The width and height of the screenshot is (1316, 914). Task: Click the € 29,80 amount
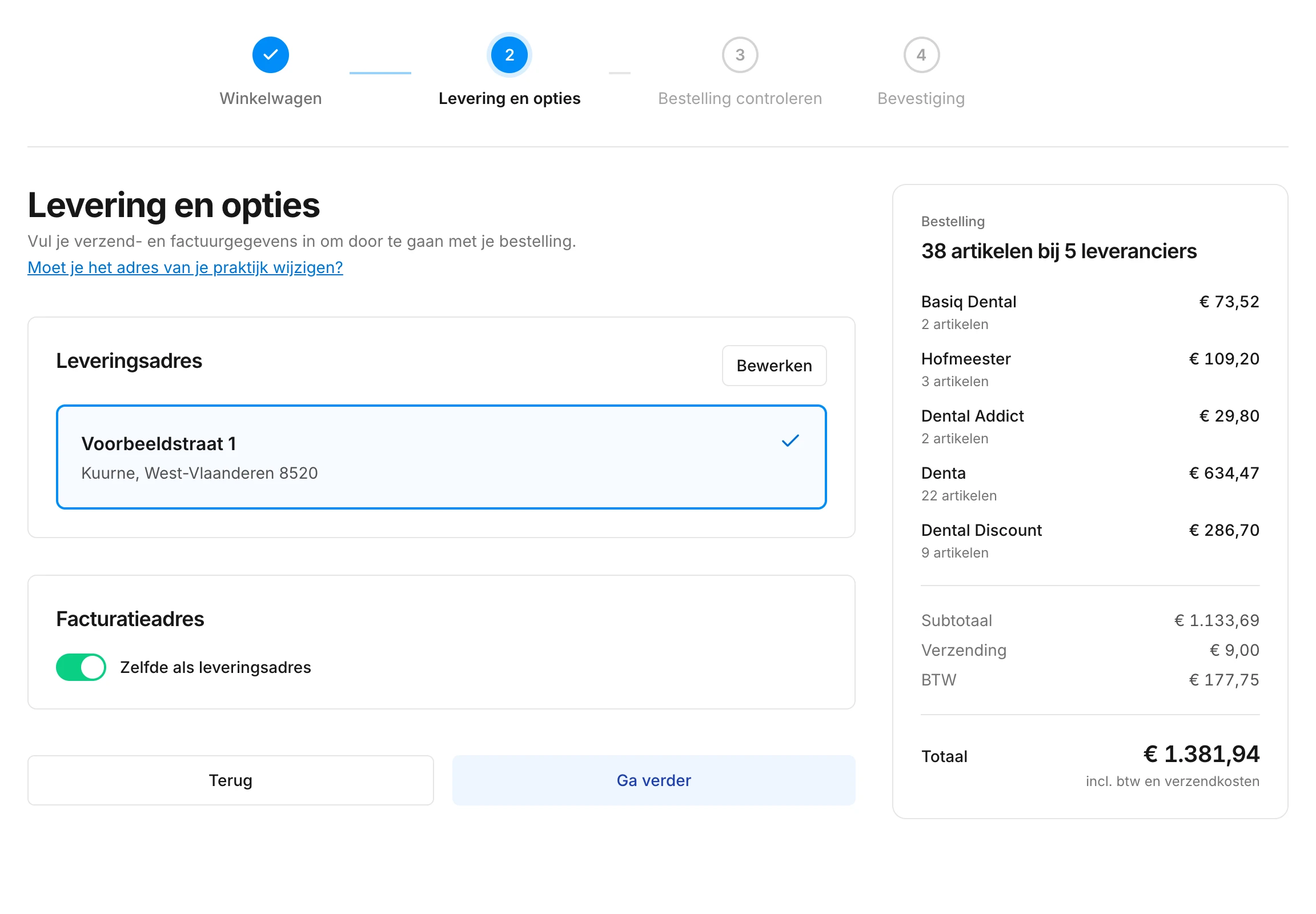[1229, 416]
